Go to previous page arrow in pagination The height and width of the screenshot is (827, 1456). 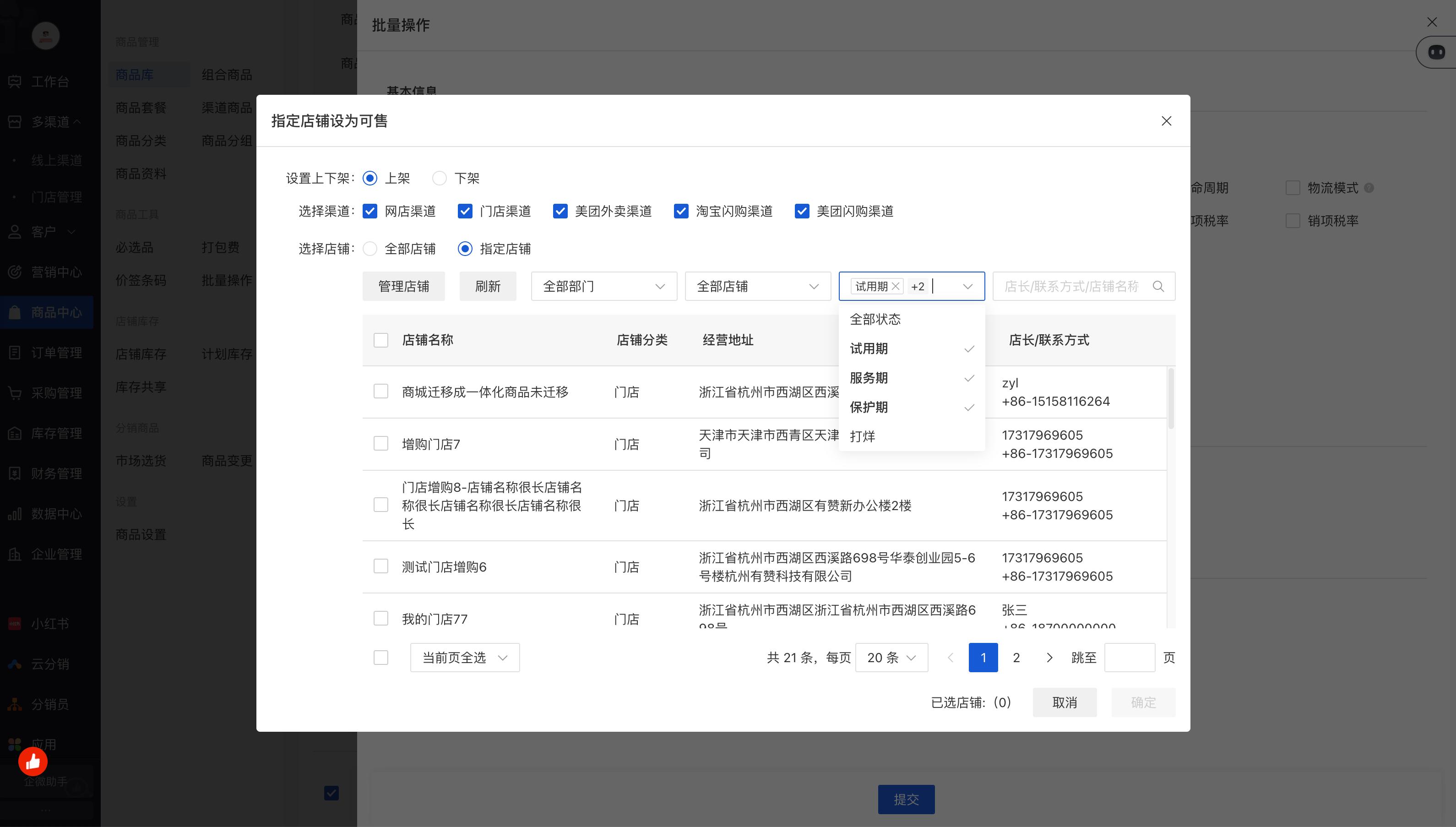tap(951, 658)
